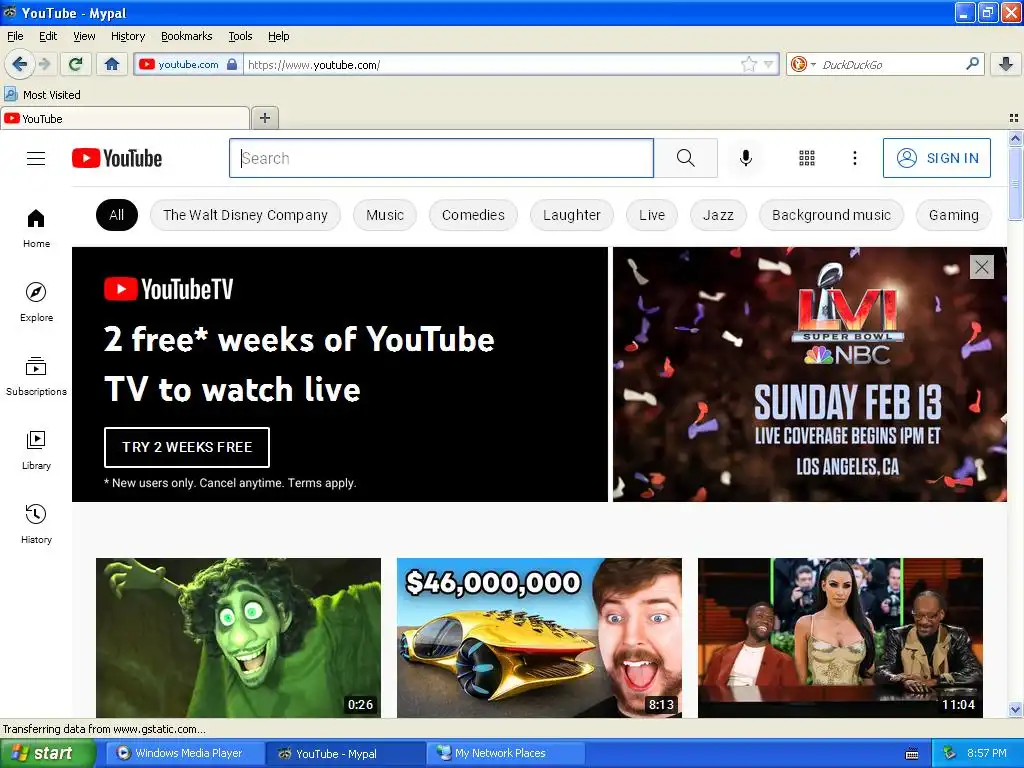Screen dimensions: 1024x768
Task: Filter by the Comedies chip
Action: pos(473,215)
